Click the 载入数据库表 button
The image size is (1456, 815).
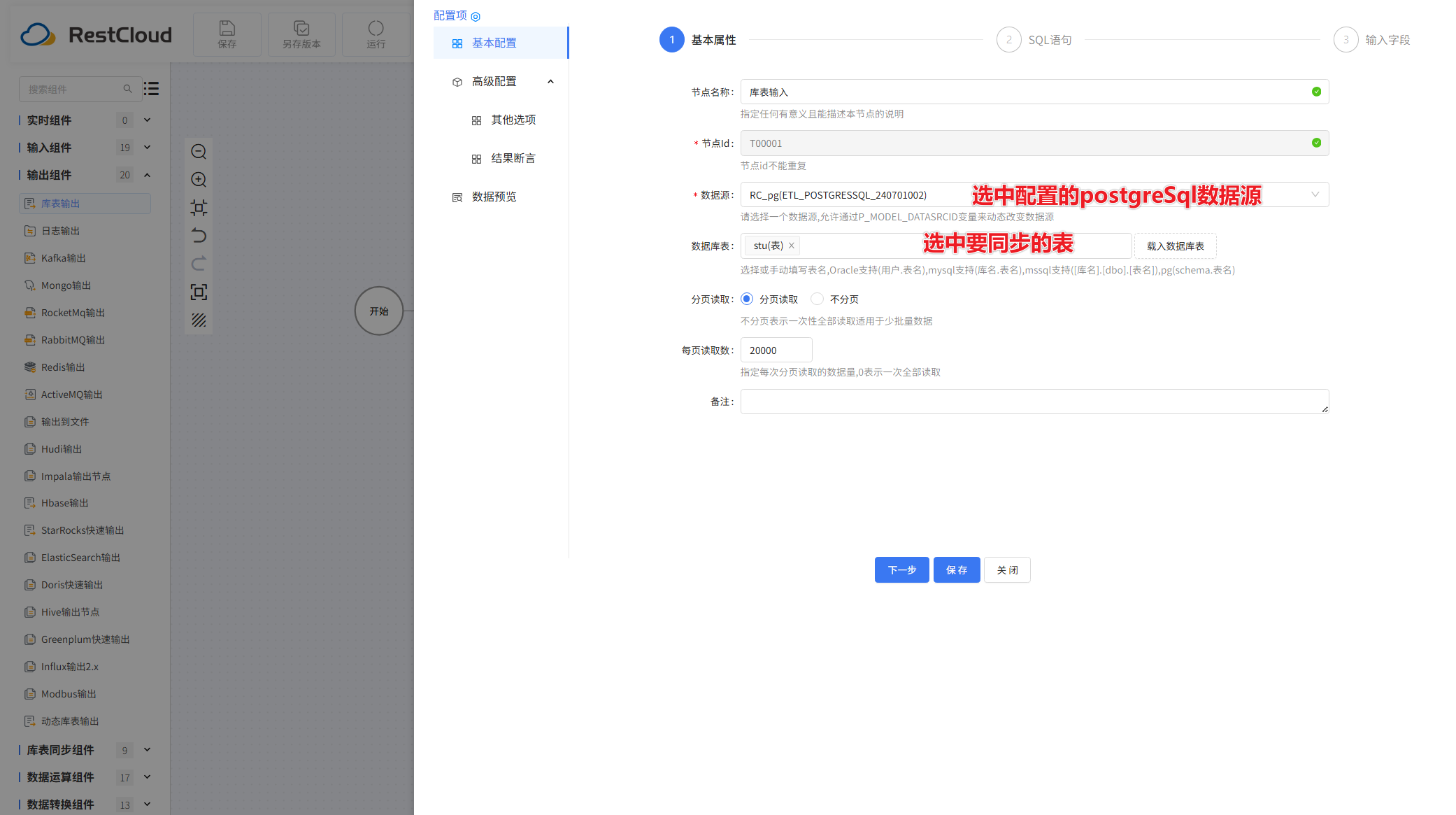(1175, 246)
